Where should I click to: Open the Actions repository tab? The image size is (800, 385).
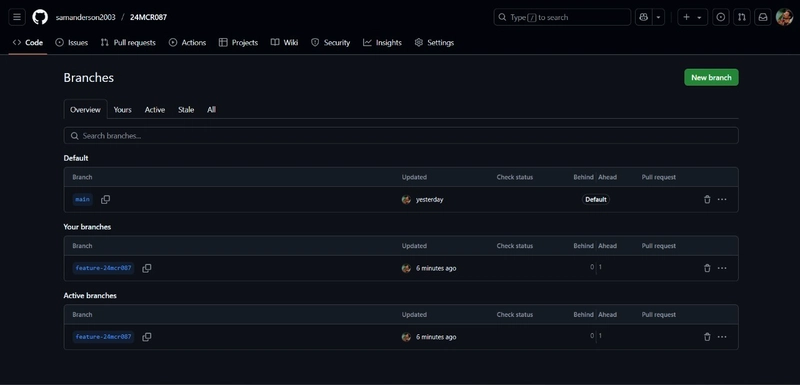tap(187, 43)
